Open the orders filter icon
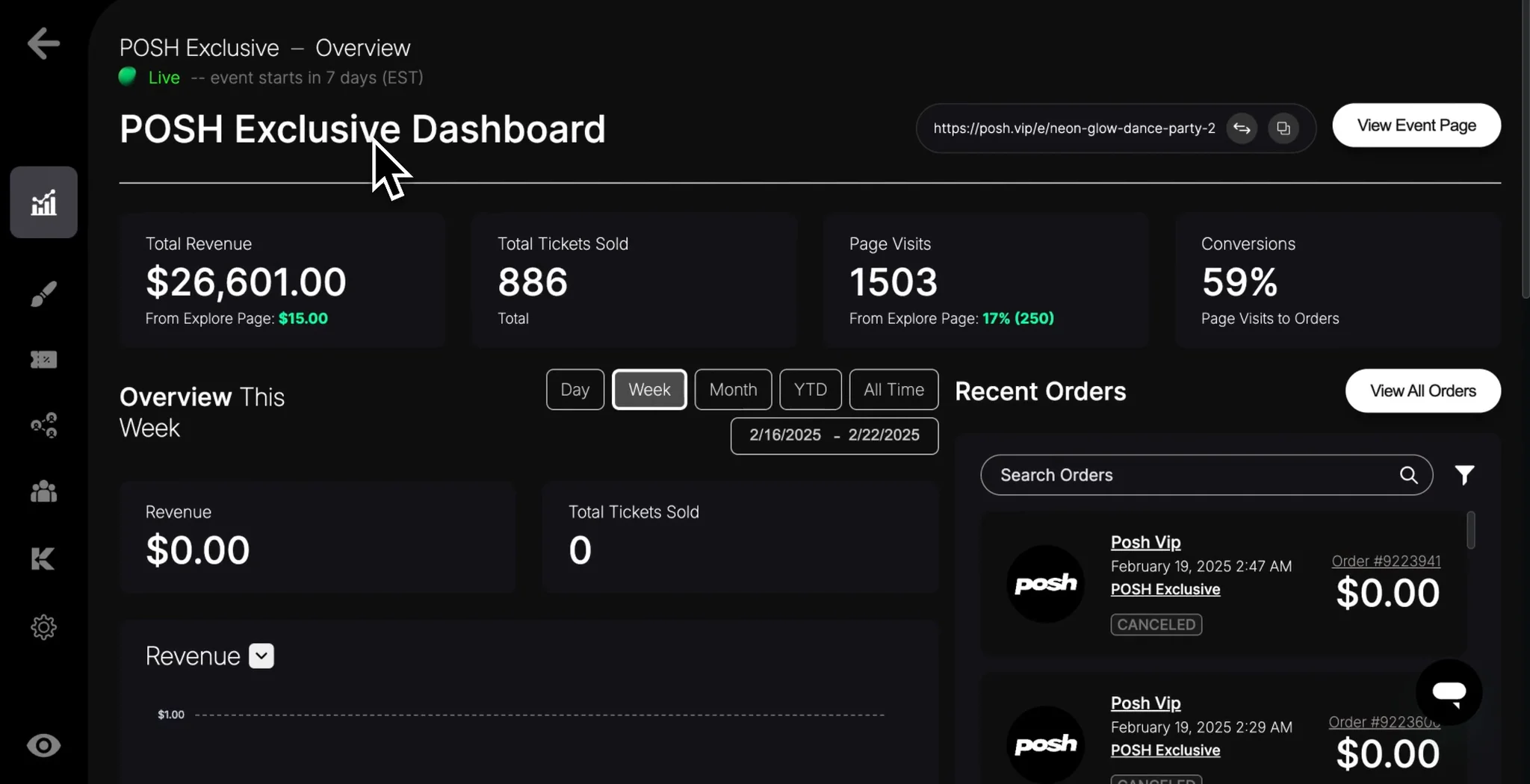 (x=1464, y=475)
